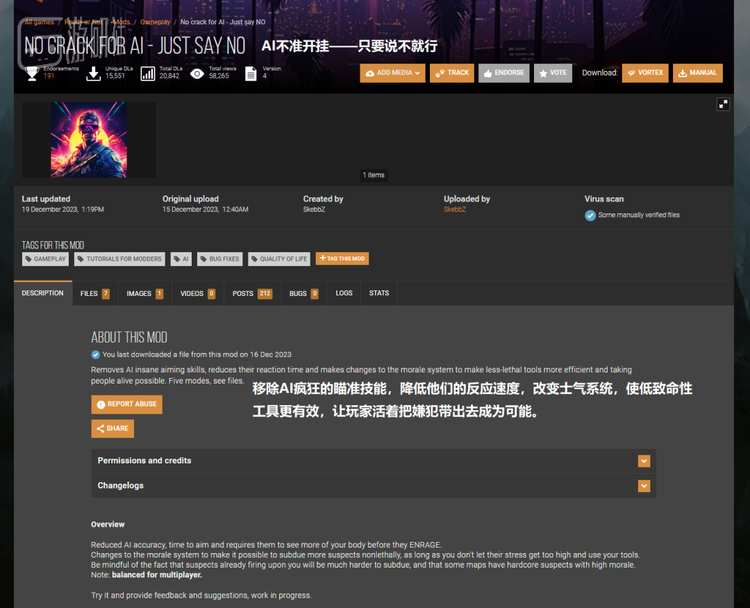Screen dimensions: 750x608
Task: Open the Bugs tab
Action: tap(304, 293)
